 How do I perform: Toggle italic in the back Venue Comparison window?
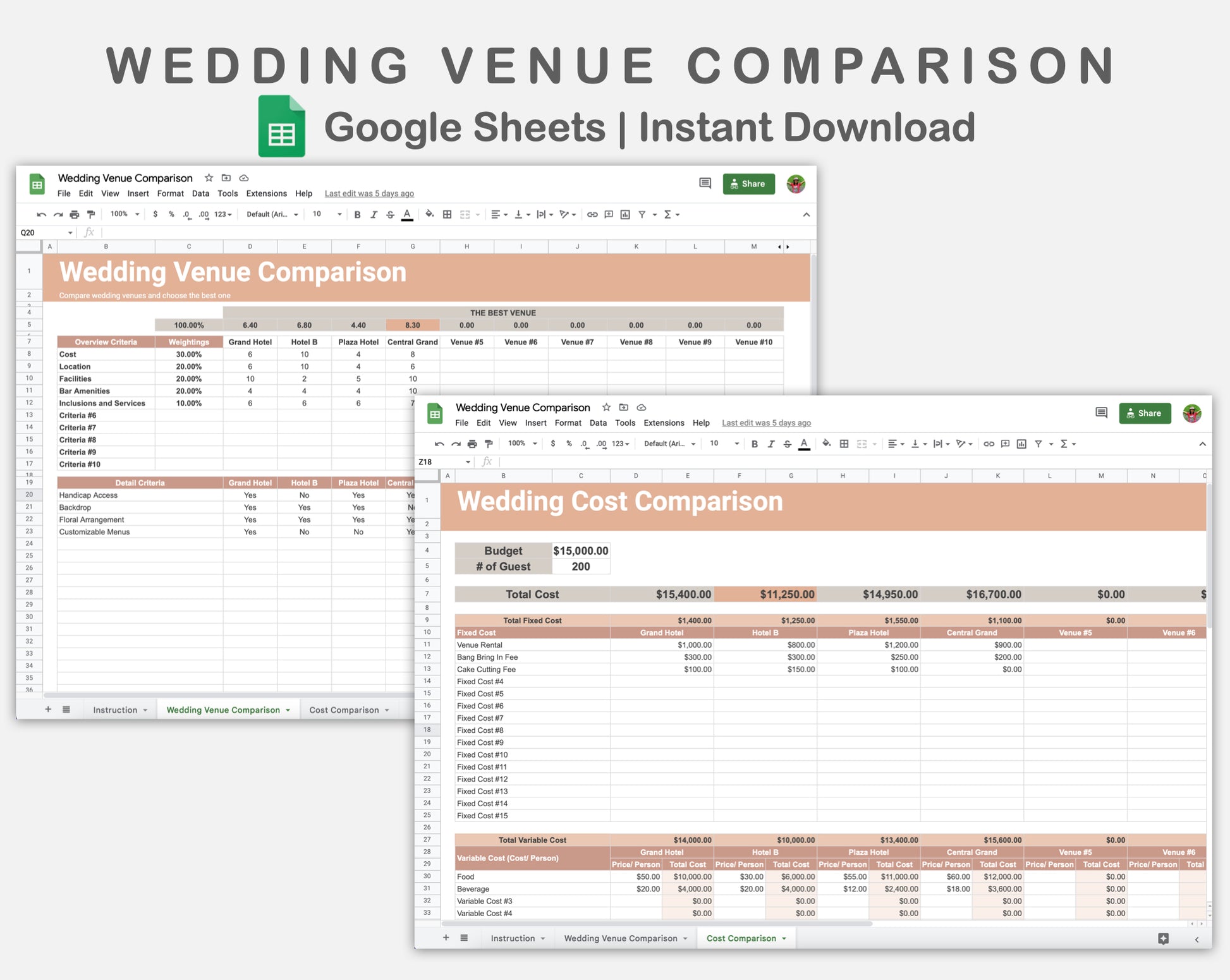(374, 215)
